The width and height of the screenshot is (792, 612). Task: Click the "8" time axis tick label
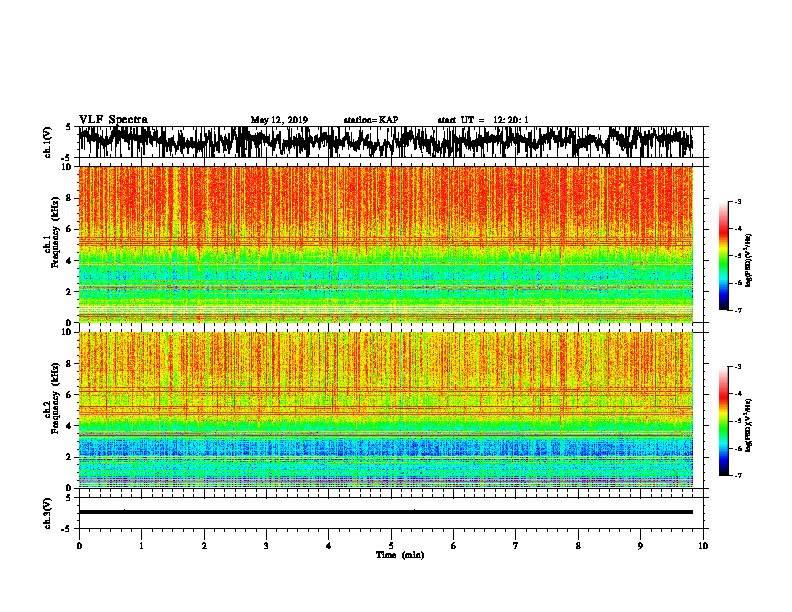coord(578,546)
